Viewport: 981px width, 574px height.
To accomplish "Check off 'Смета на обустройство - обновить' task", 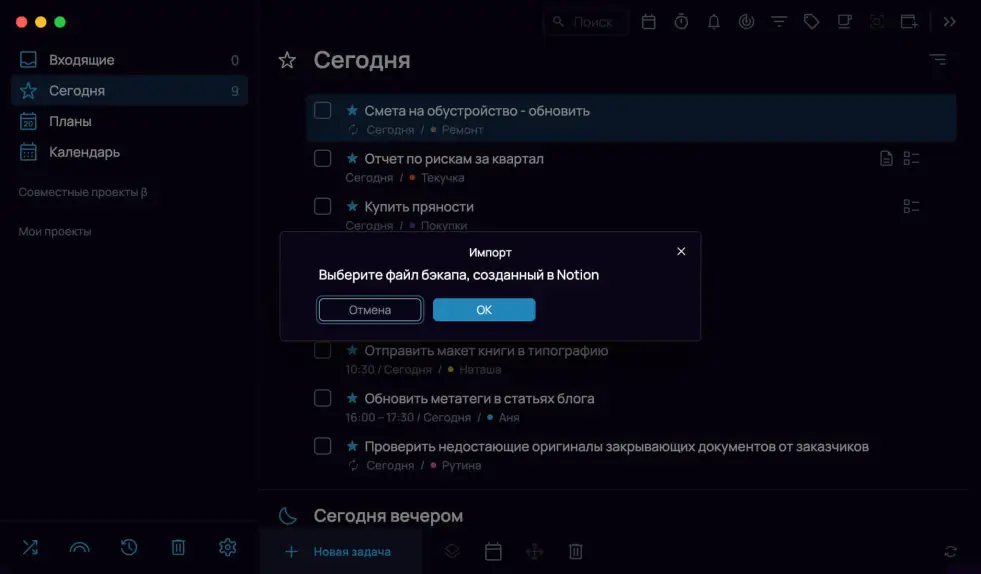I will pos(322,110).
